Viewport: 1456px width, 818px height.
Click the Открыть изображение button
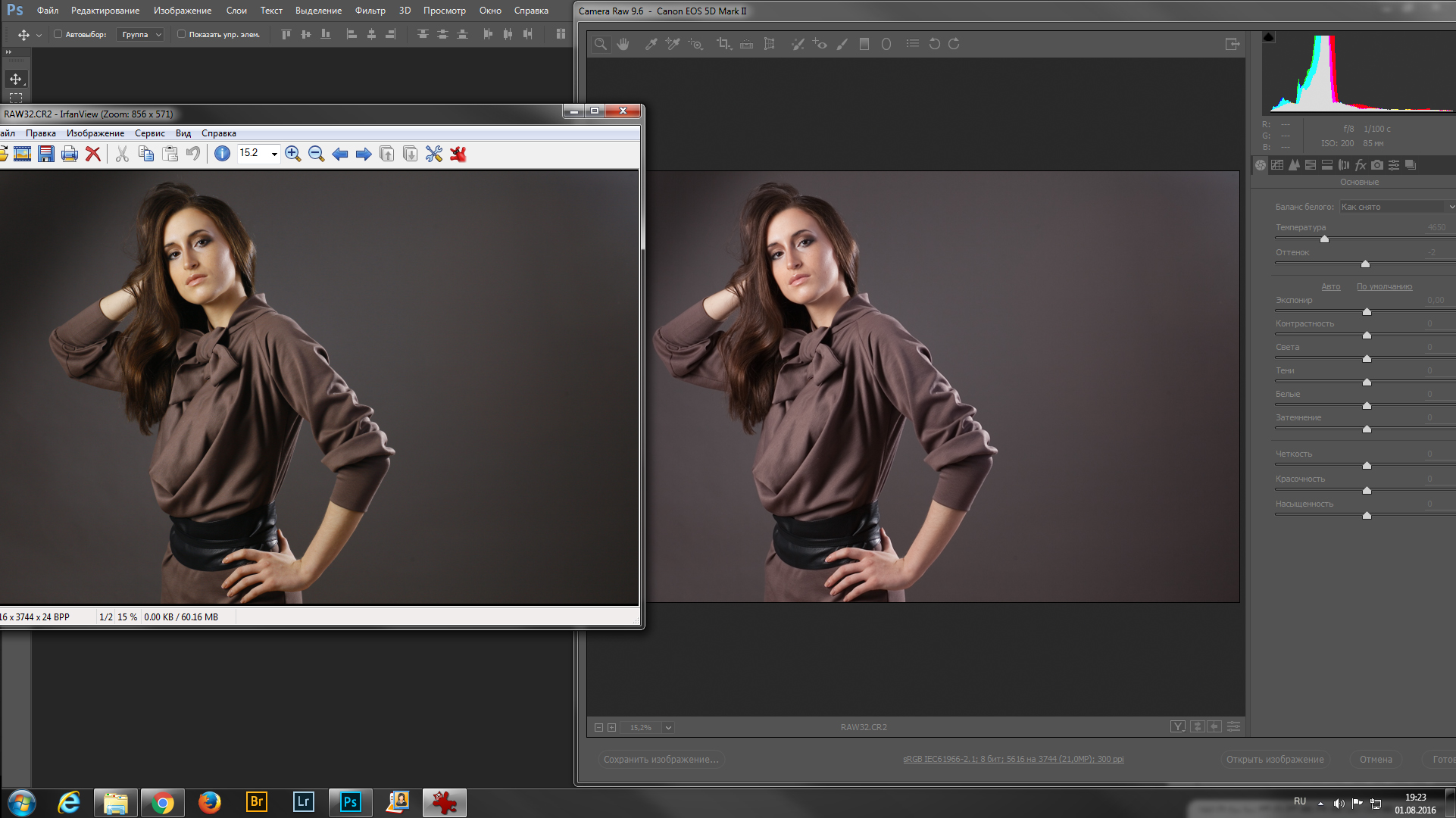coord(1275,759)
